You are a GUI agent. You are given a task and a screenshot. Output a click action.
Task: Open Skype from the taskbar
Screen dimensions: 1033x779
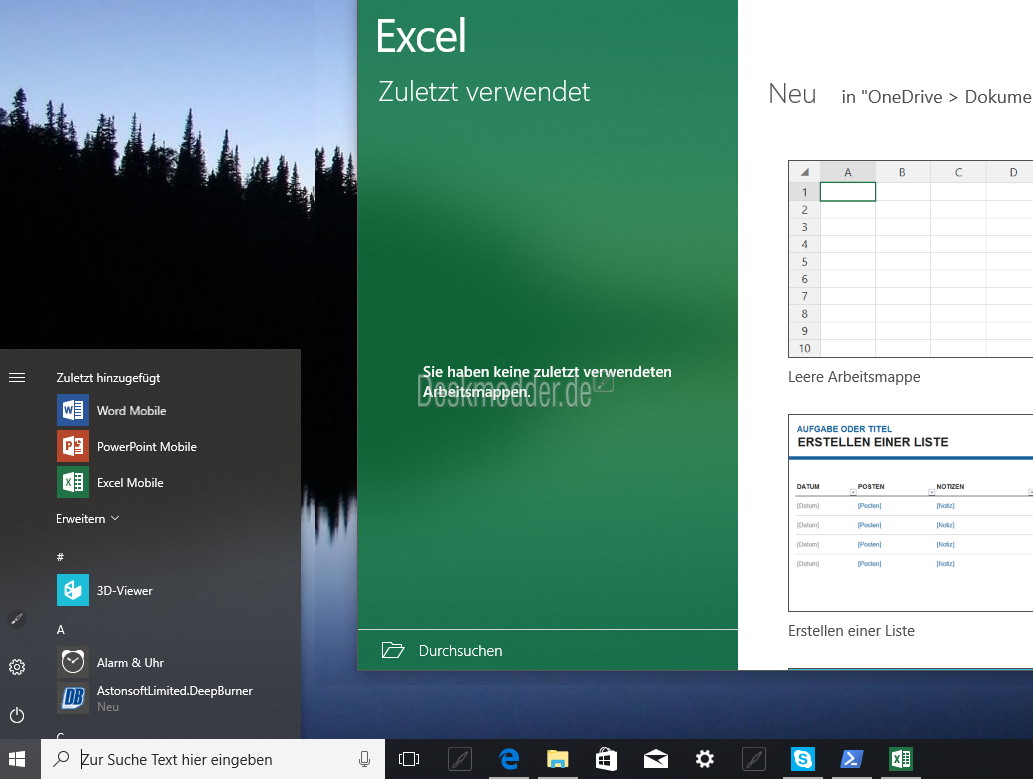(802, 759)
